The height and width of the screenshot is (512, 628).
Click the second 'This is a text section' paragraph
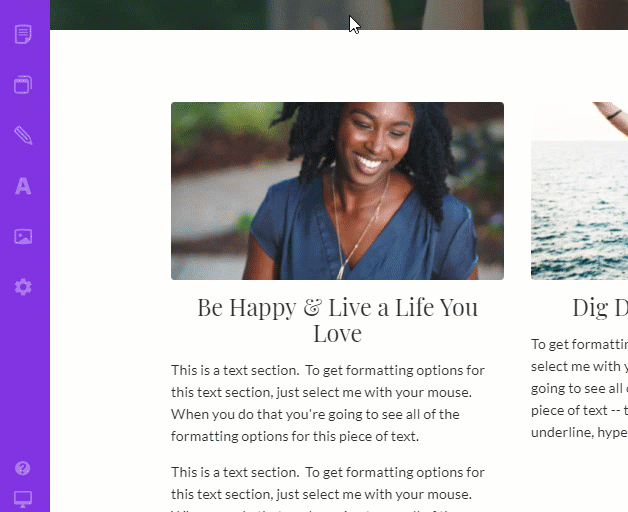pos(328,489)
